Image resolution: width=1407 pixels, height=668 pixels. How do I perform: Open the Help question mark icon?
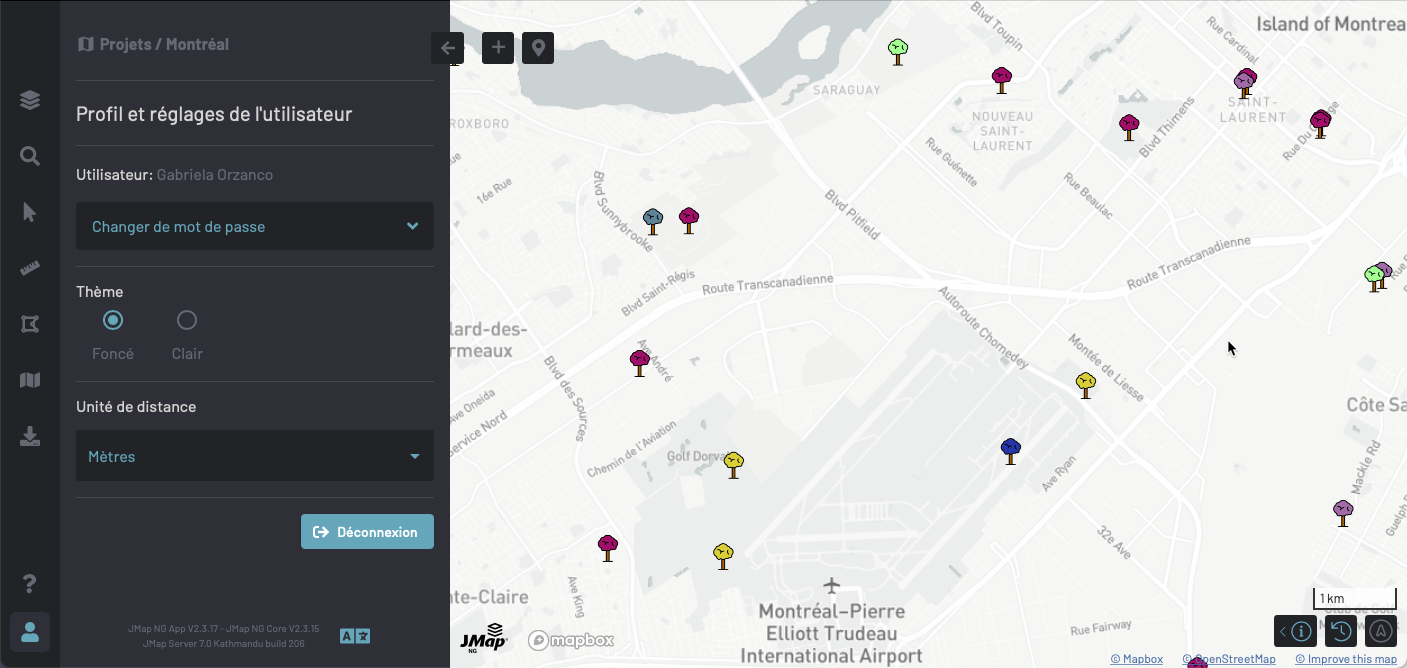(30, 583)
